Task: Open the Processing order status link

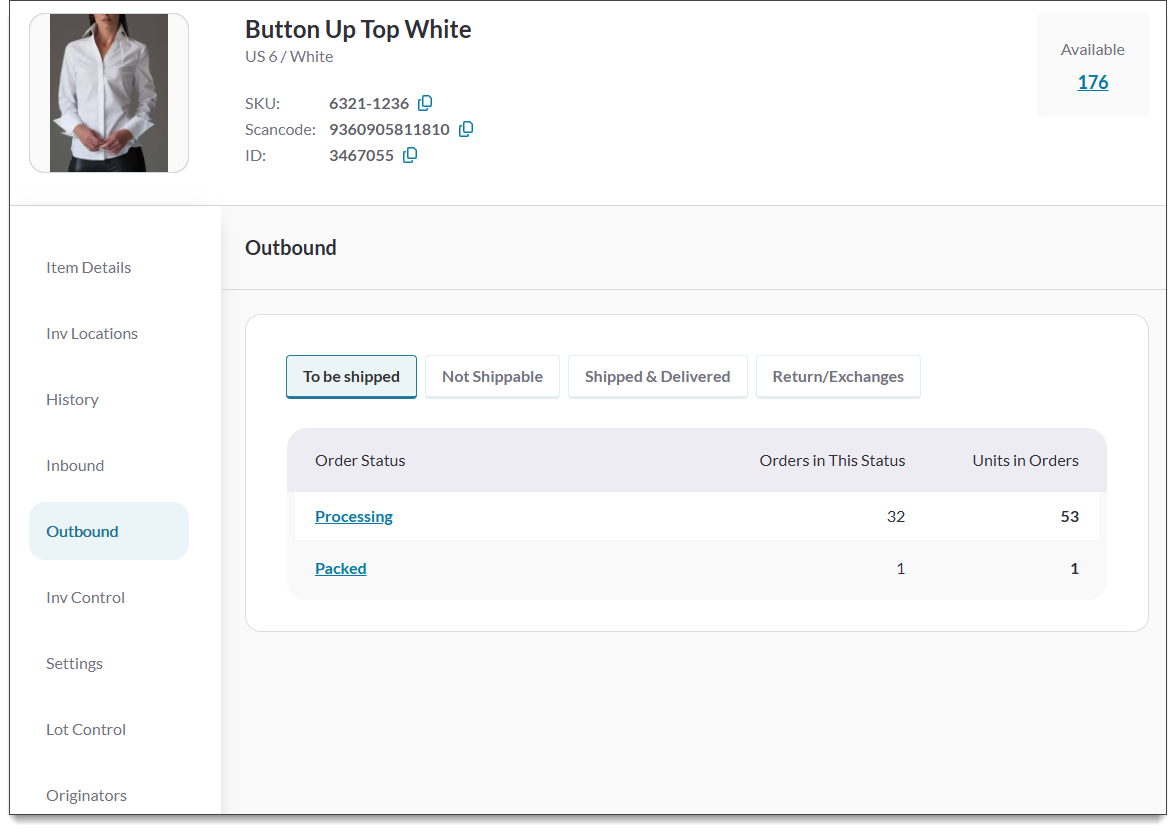Action: click(354, 516)
